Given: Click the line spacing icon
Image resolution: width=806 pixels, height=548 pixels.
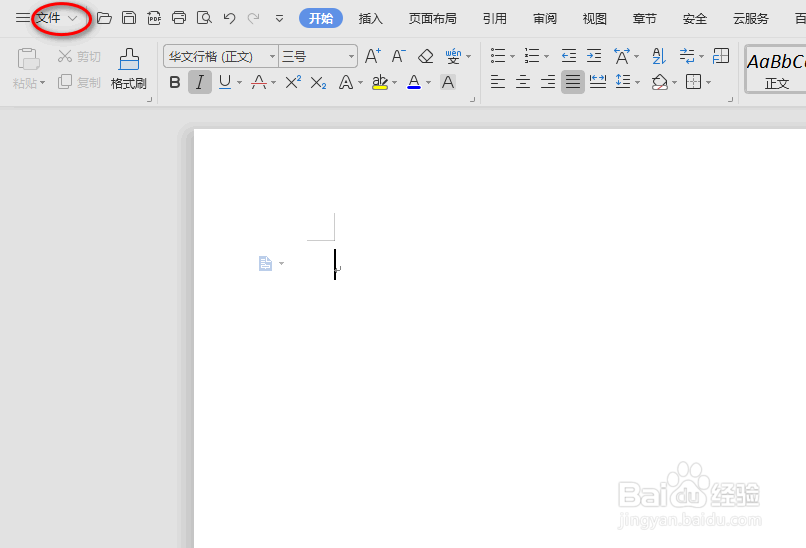Looking at the screenshot, I should pos(623,82).
